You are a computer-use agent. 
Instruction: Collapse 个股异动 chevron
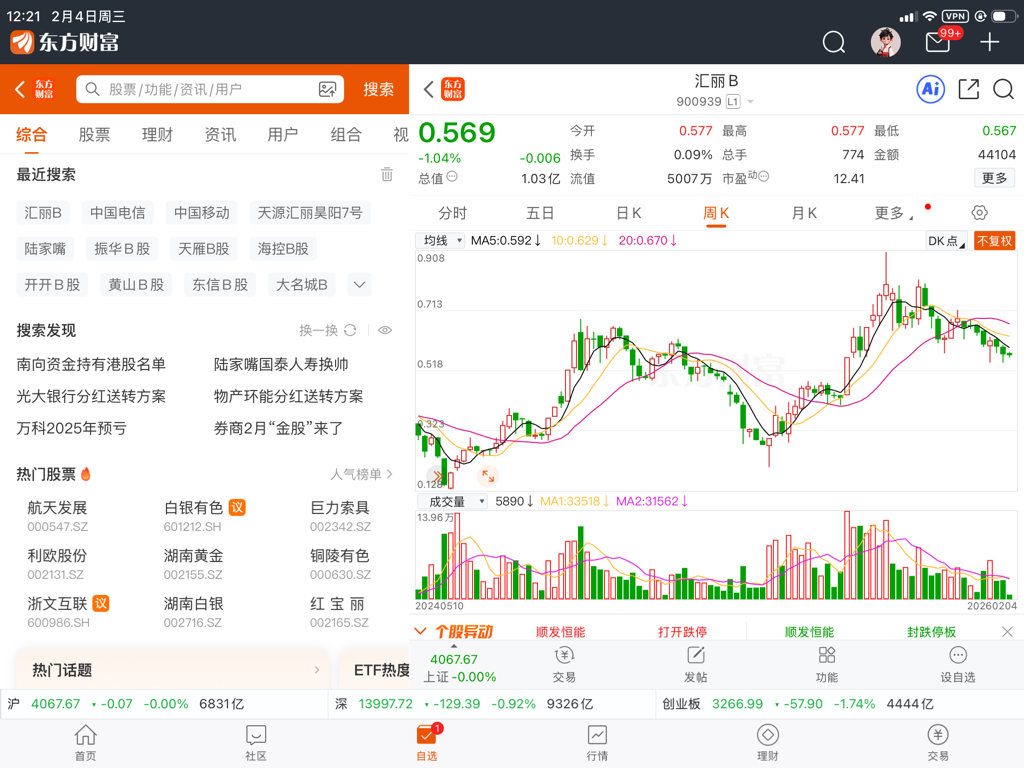(421, 631)
